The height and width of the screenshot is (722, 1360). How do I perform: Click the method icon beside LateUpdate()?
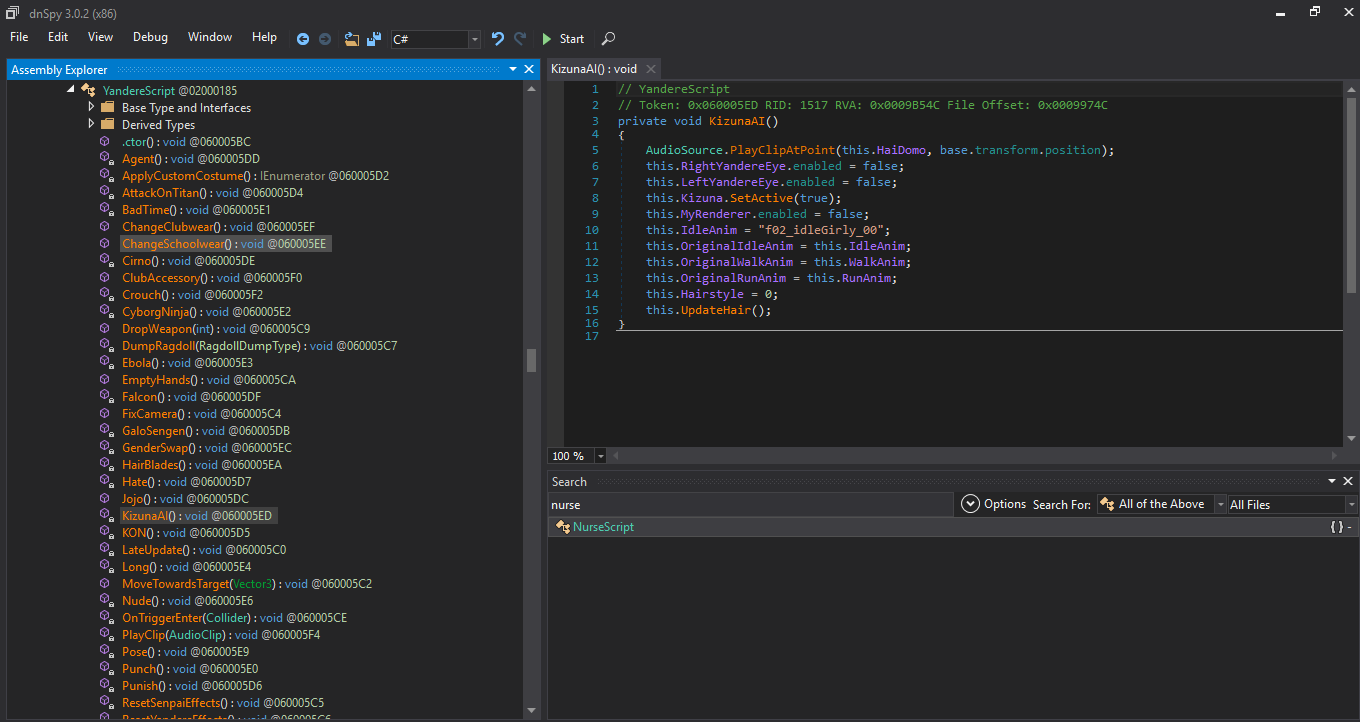(105, 550)
